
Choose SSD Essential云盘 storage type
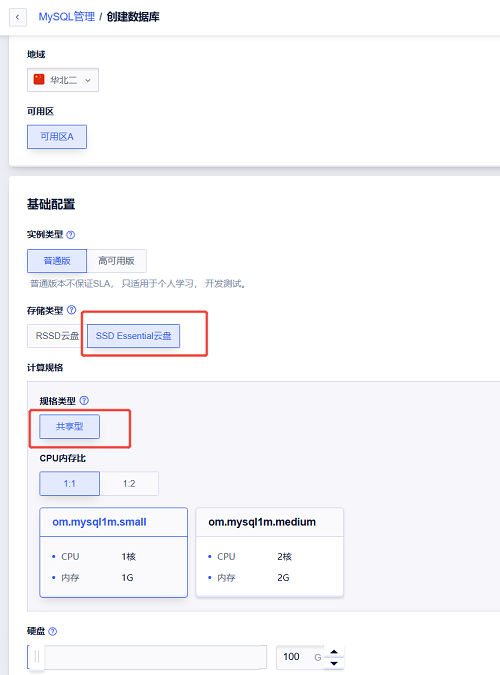[x=134, y=336]
